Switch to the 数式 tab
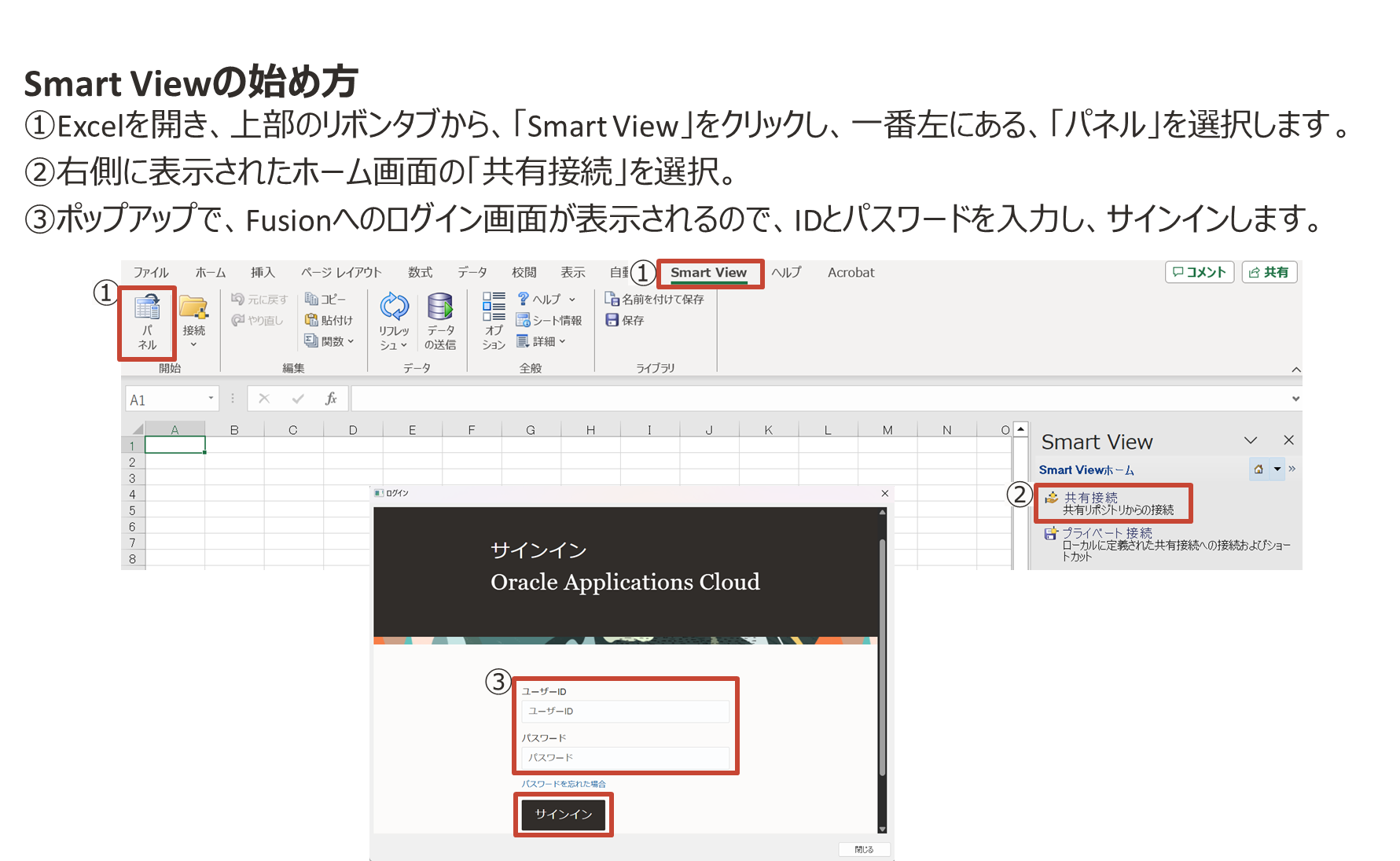The image size is (1400, 861). coord(421,272)
